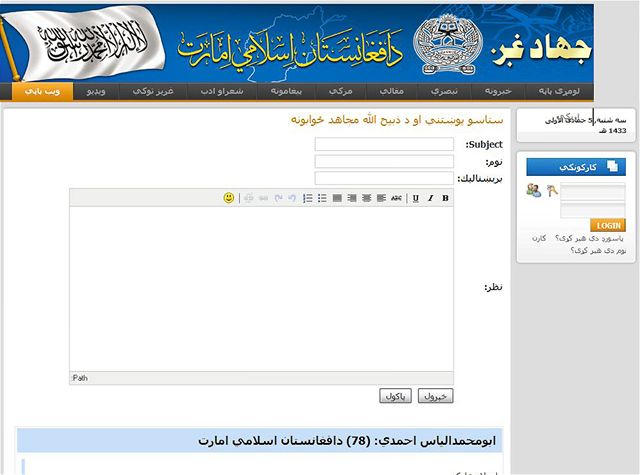Open the مرکې menu item
The image size is (640, 475).
(341, 91)
